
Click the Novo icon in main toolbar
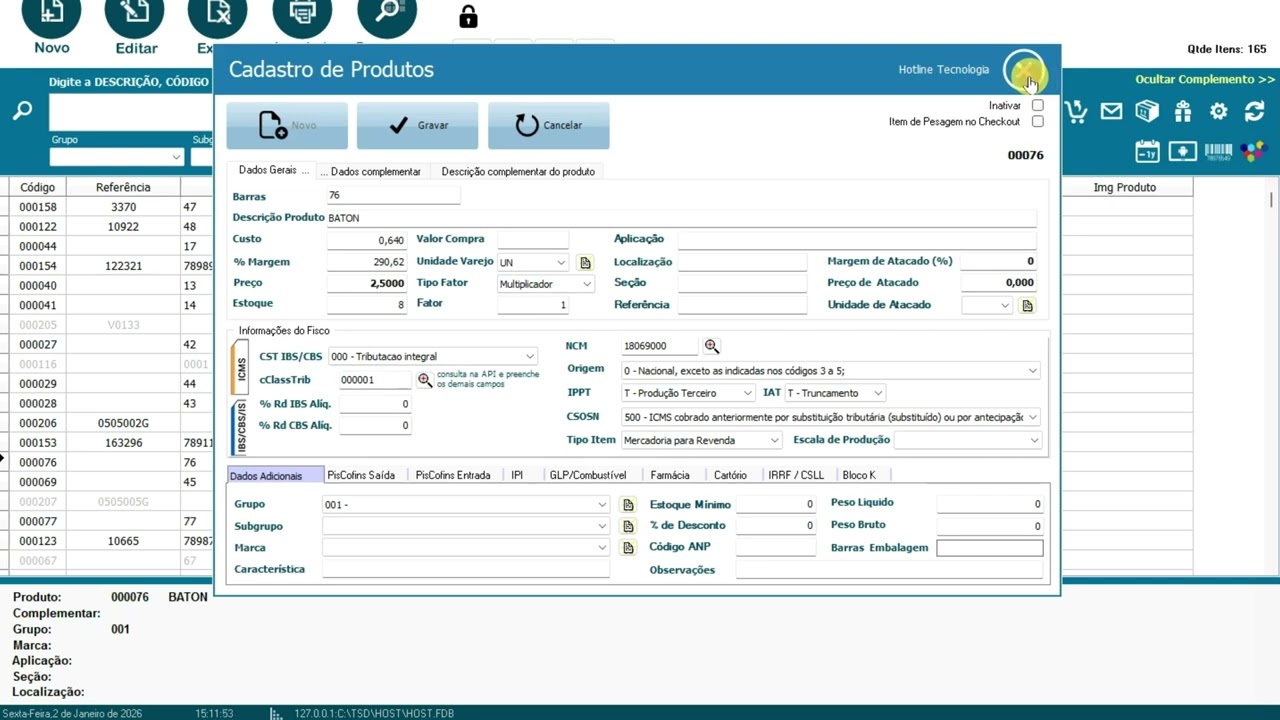coord(51,15)
